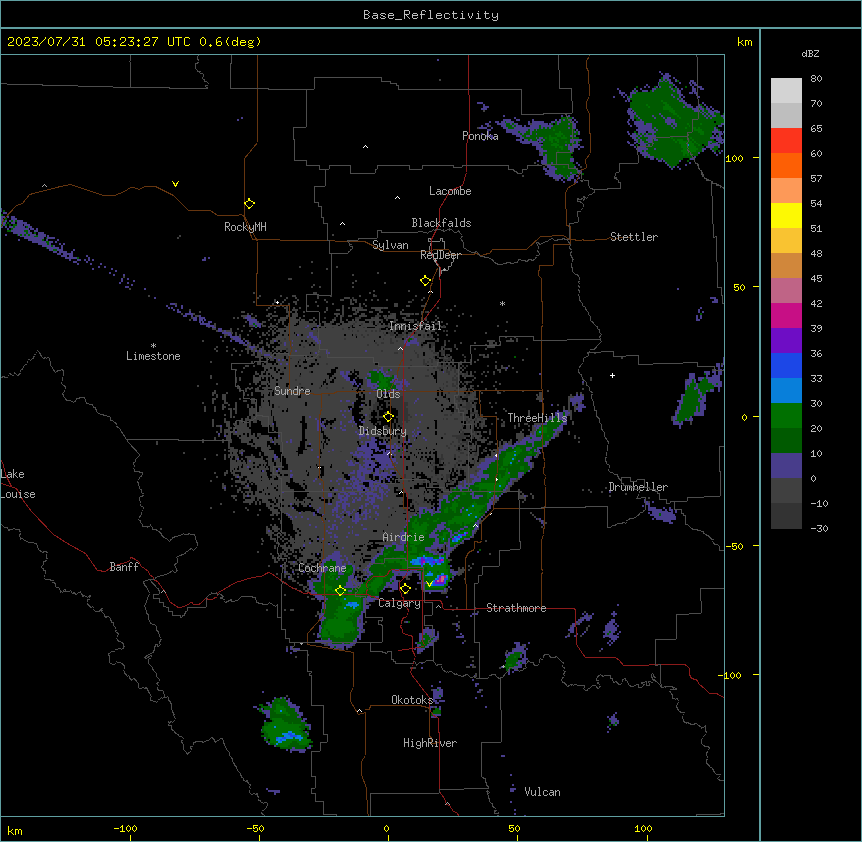Image resolution: width=862 pixels, height=842 pixels.
Task: Click the -30 value on dBZ scale
Action: click(819, 528)
